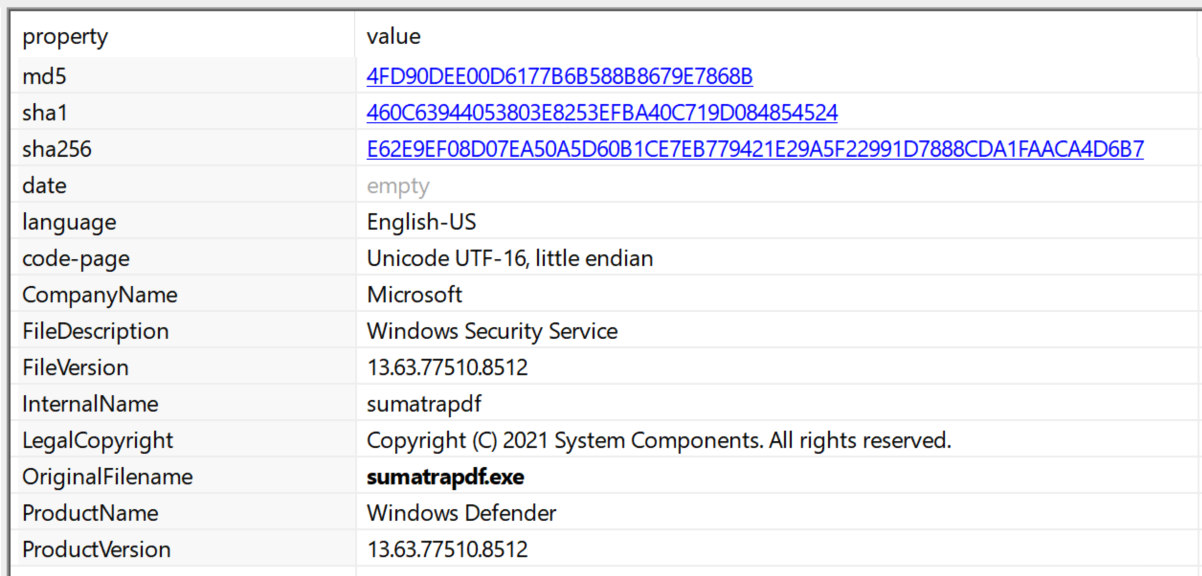Select the Microsoft CompanyName value

[x=415, y=294]
